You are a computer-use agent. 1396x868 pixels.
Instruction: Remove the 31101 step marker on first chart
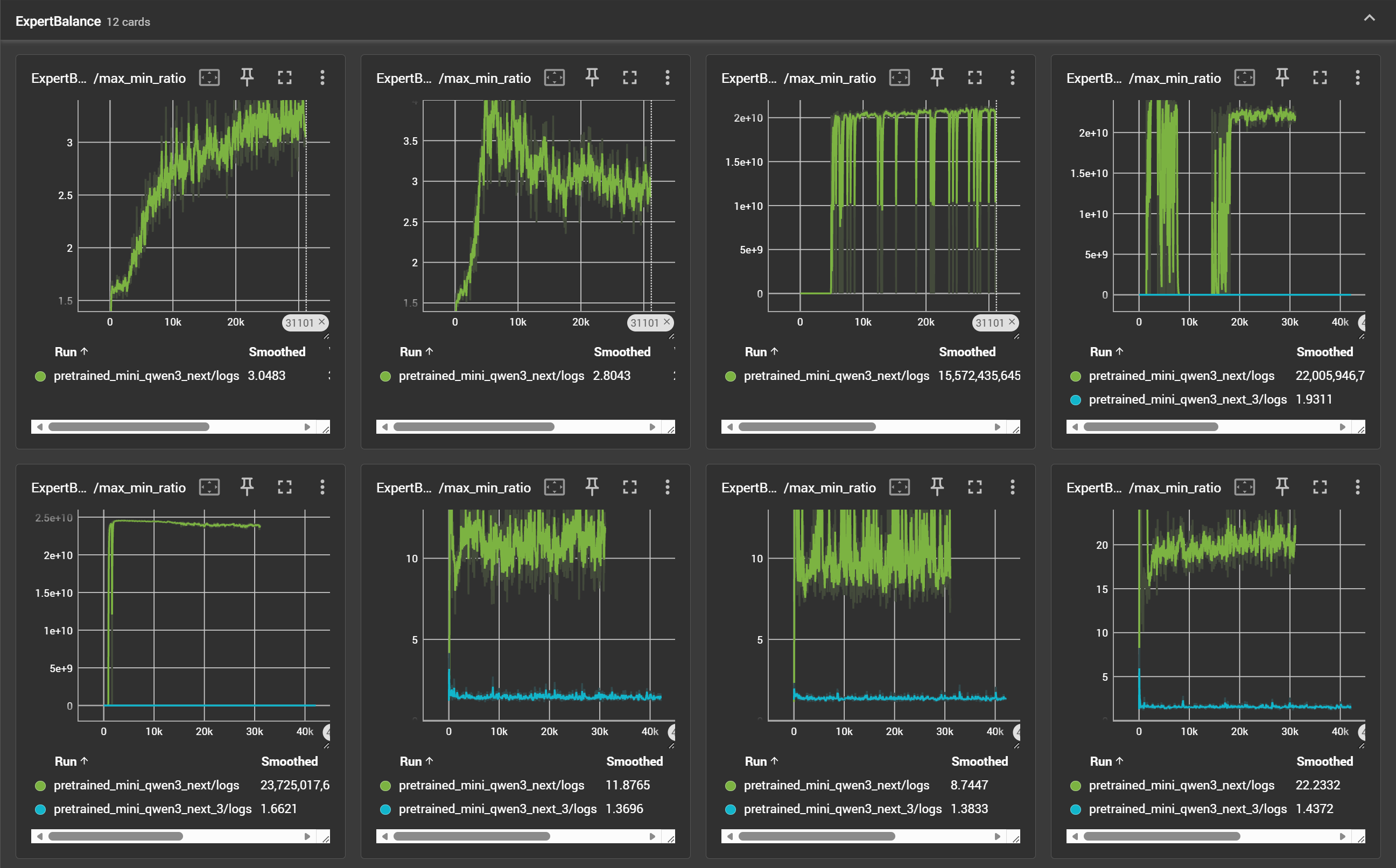[x=322, y=322]
